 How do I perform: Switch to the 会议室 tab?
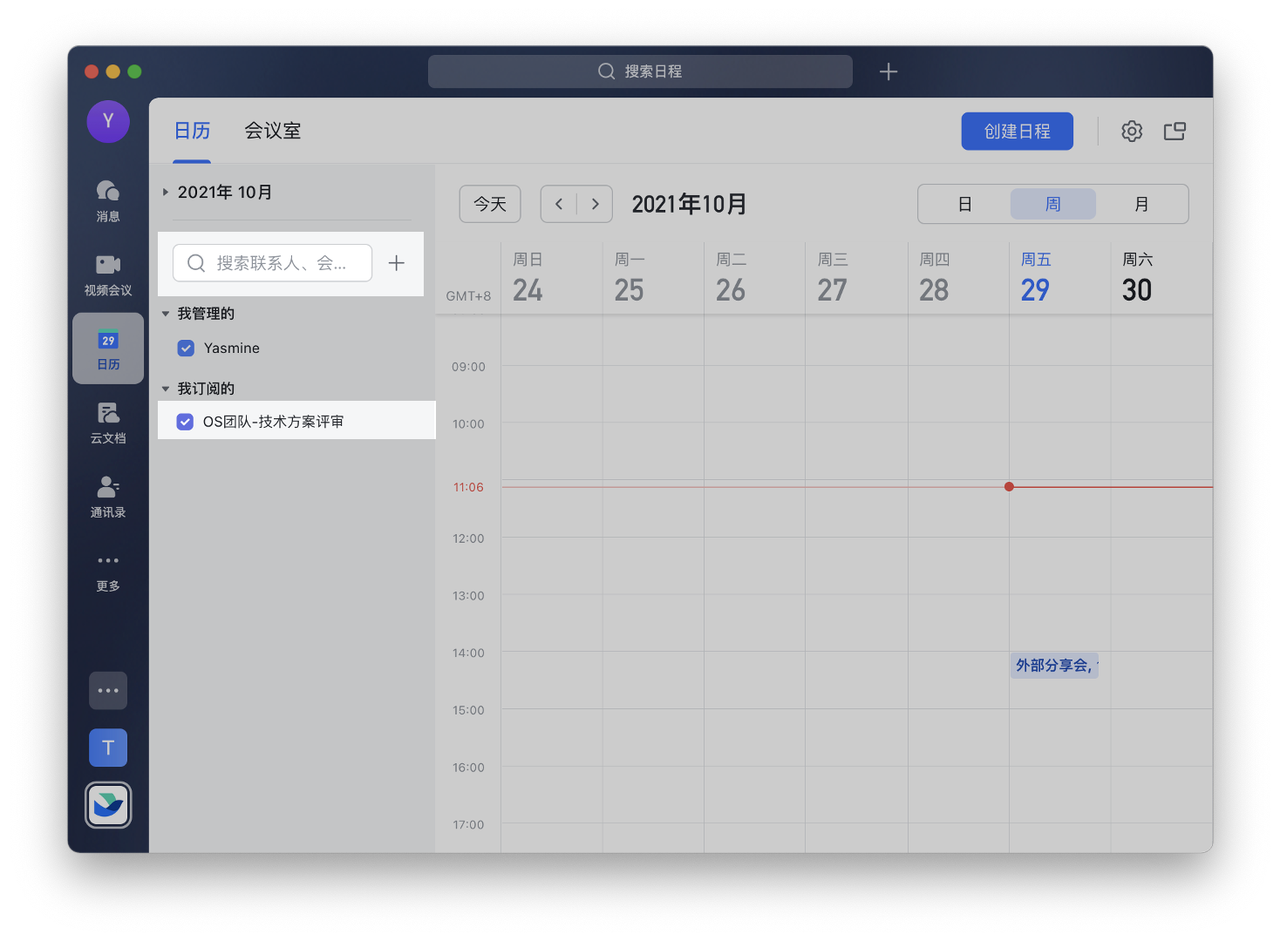(272, 131)
